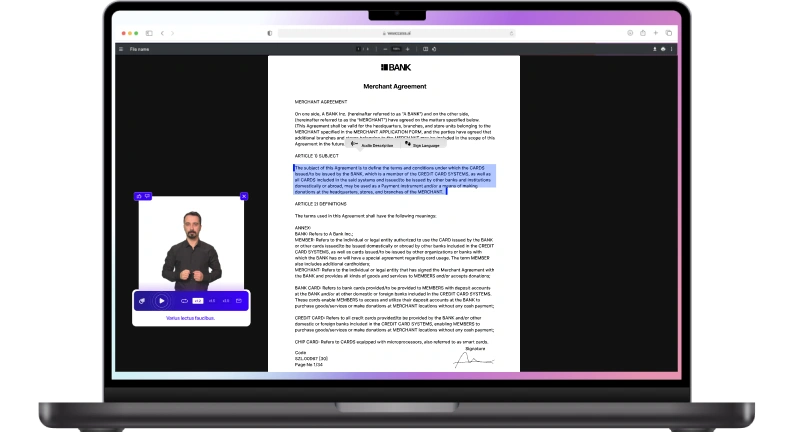Open a new browser tab with plus
The image size is (806, 432).
(657, 33)
